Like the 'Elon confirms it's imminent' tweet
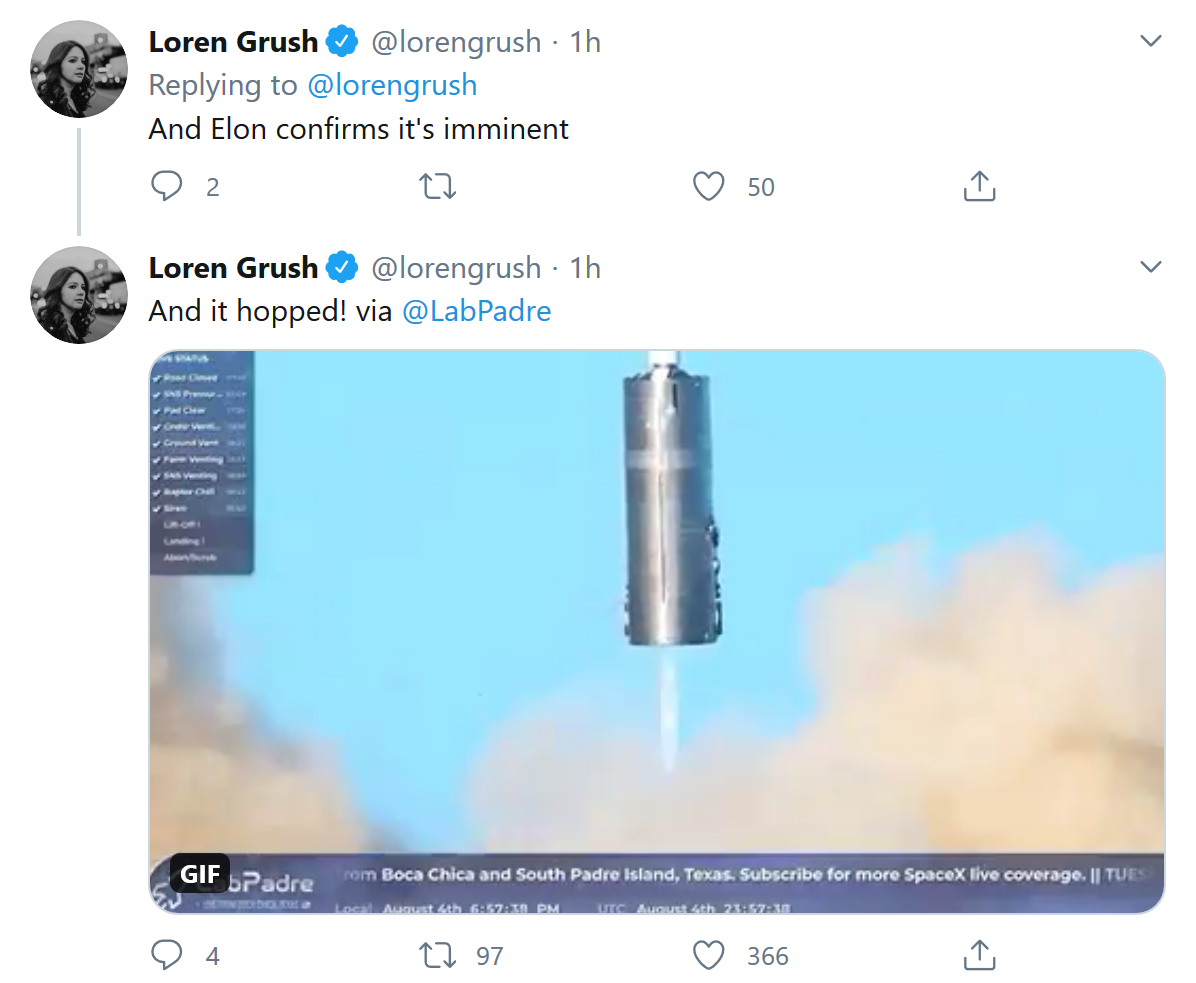 click(709, 187)
